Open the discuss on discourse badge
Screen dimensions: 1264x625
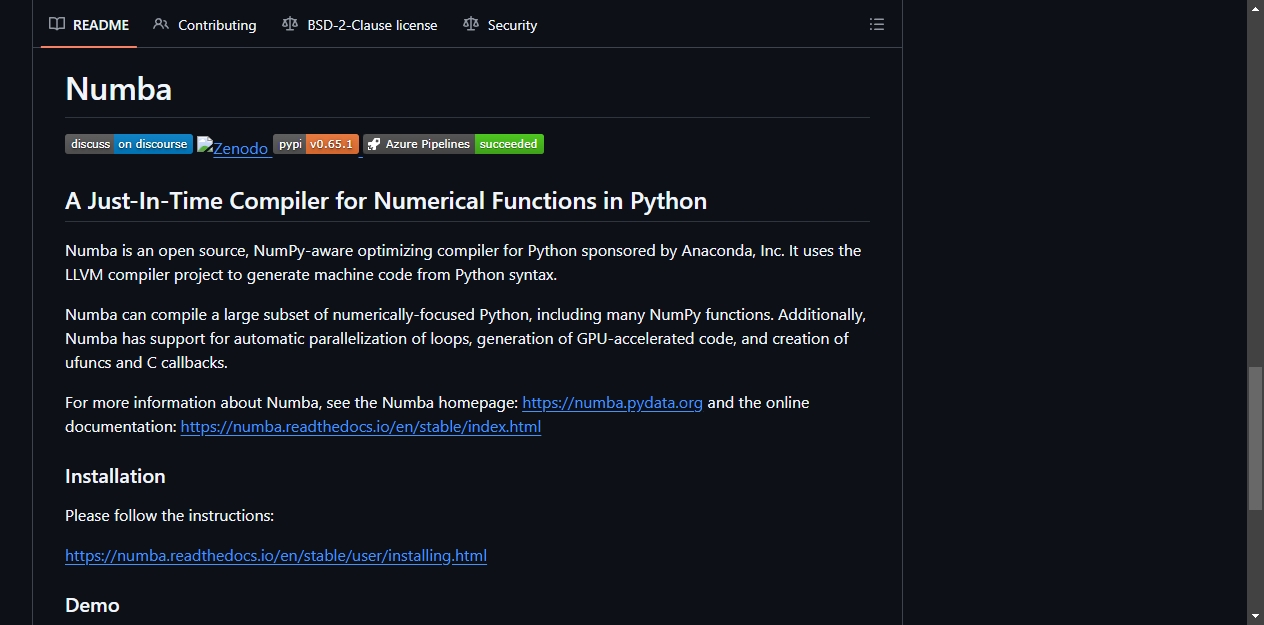click(129, 144)
